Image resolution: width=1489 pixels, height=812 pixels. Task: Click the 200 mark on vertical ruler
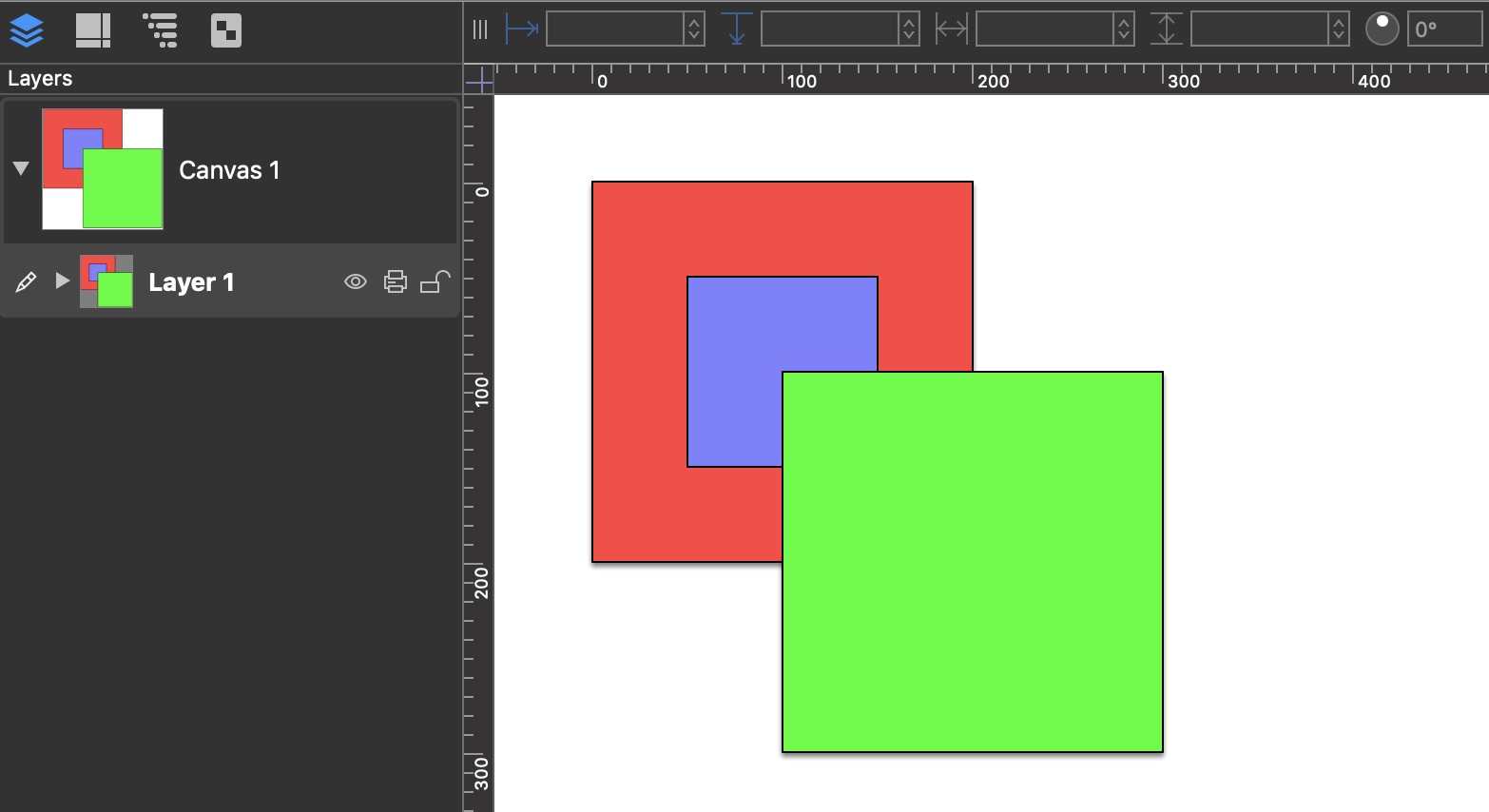(482, 582)
